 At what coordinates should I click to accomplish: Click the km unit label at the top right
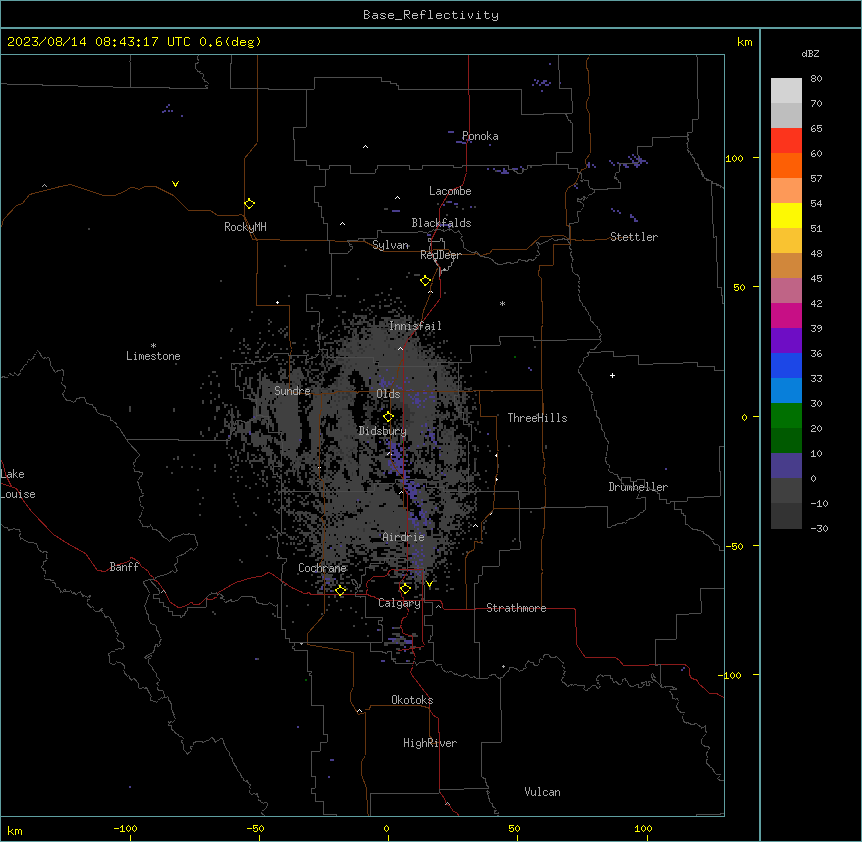point(744,42)
